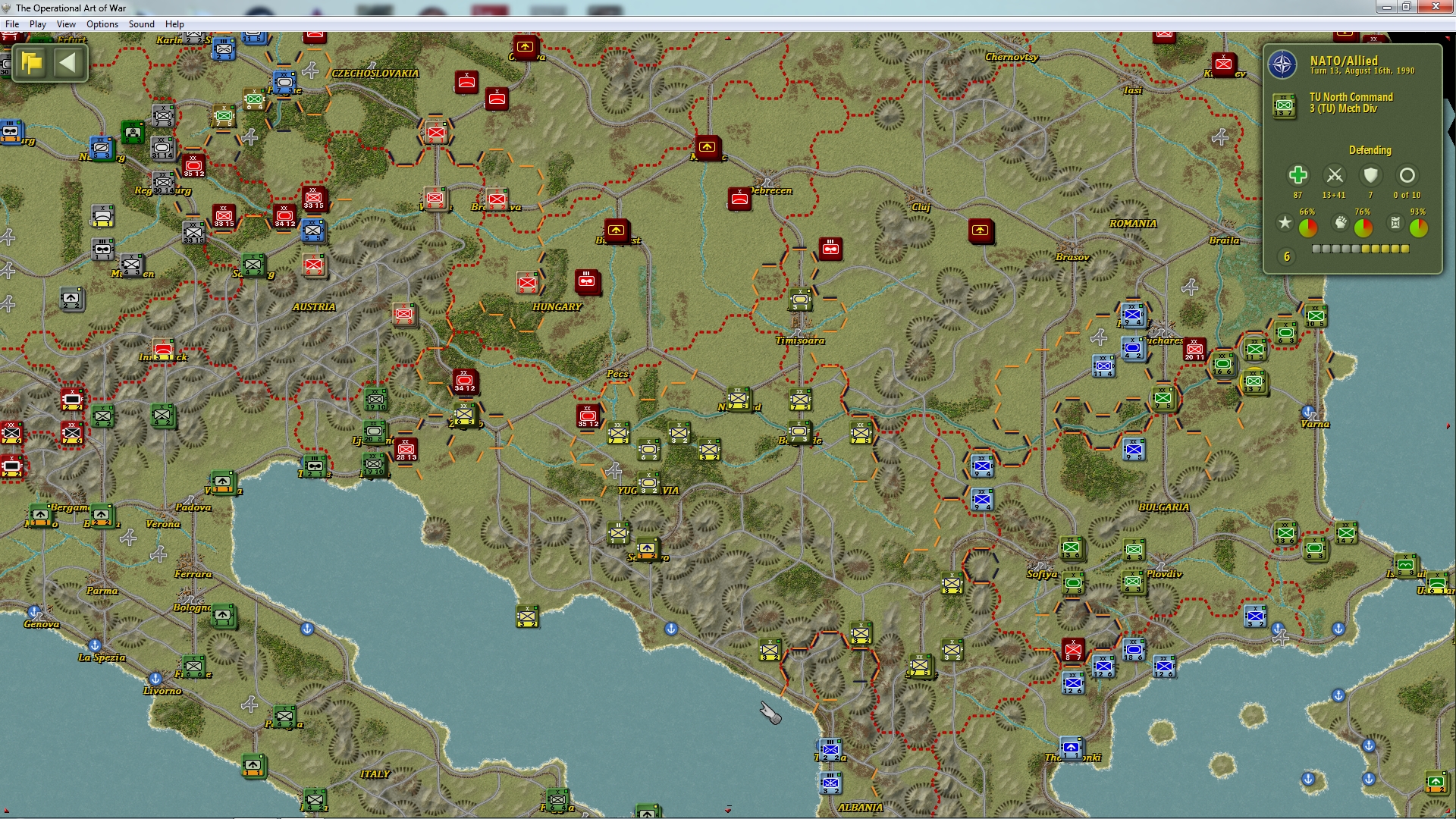Click the back arrow toolbar button
The image size is (1456, 819).
pos(68,62)
